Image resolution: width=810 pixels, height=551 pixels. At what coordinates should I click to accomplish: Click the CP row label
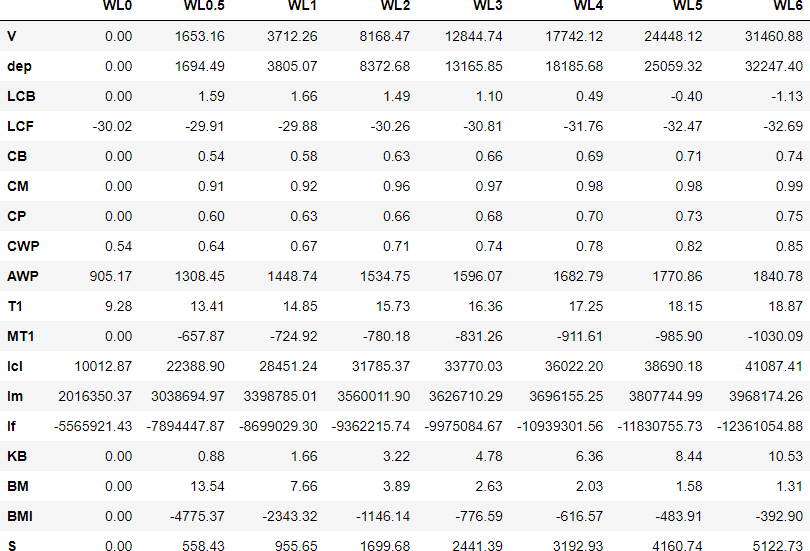17,216
